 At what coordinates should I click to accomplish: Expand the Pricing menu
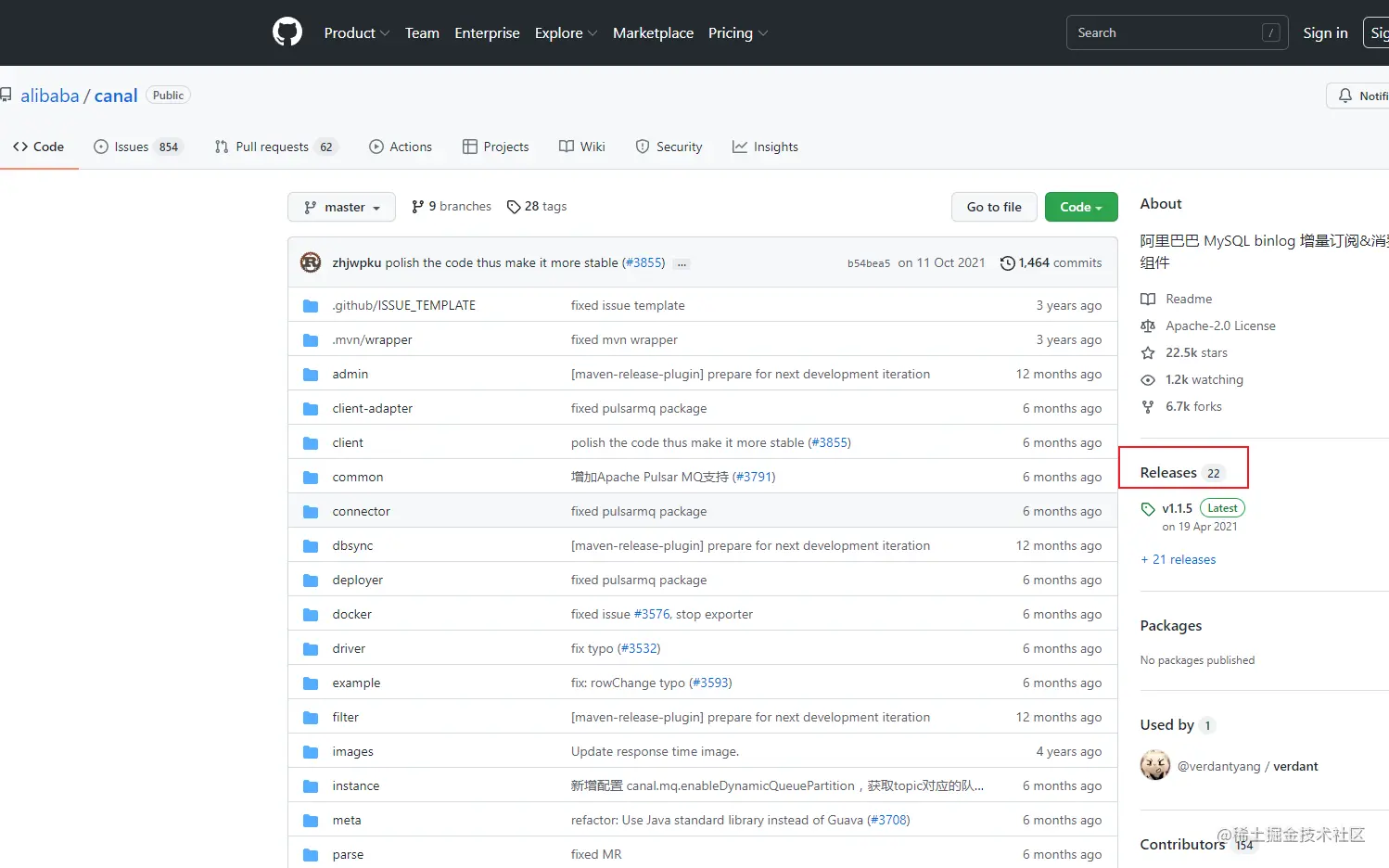(x=738, y=32)
